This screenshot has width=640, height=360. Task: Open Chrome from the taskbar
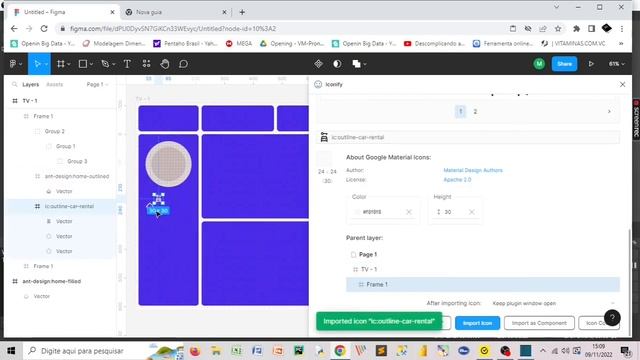(340, 351)
